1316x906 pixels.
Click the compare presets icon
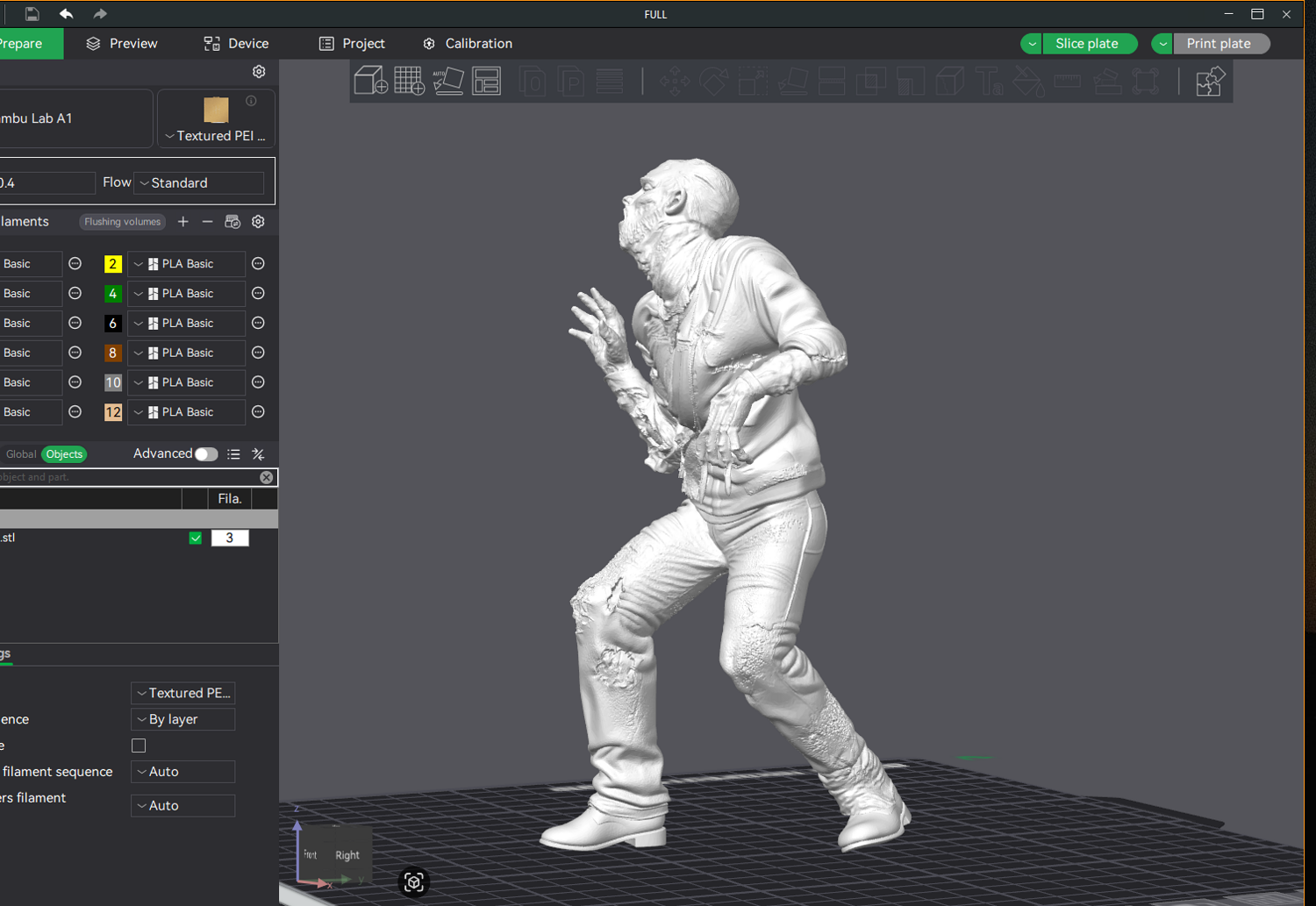(258, 454)
